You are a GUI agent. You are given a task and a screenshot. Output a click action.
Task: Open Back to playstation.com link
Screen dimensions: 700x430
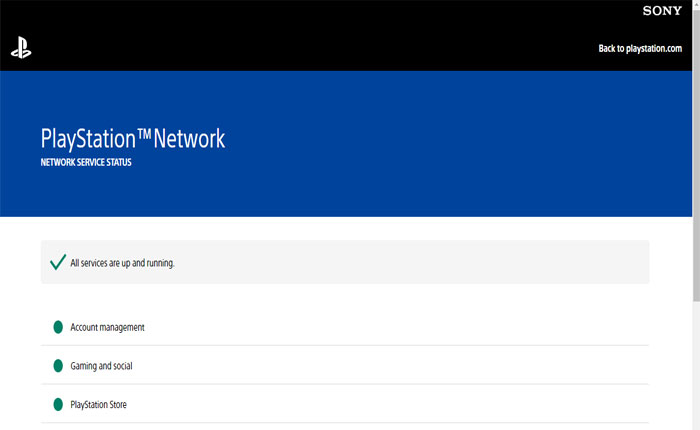pyautogui.click(x=640, y=48)
